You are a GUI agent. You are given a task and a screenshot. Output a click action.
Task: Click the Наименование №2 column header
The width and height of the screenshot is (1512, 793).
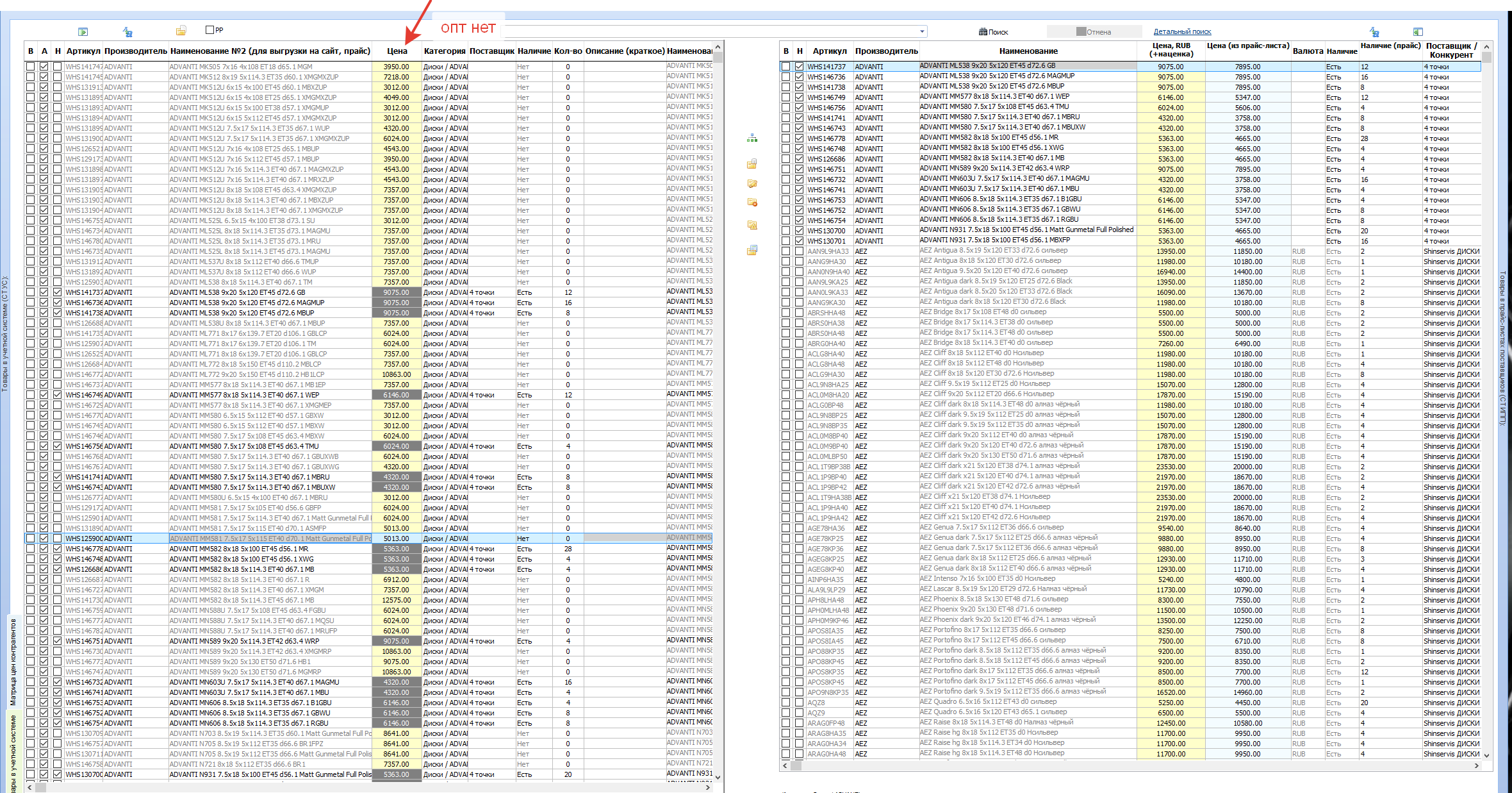tap(270, 51)
